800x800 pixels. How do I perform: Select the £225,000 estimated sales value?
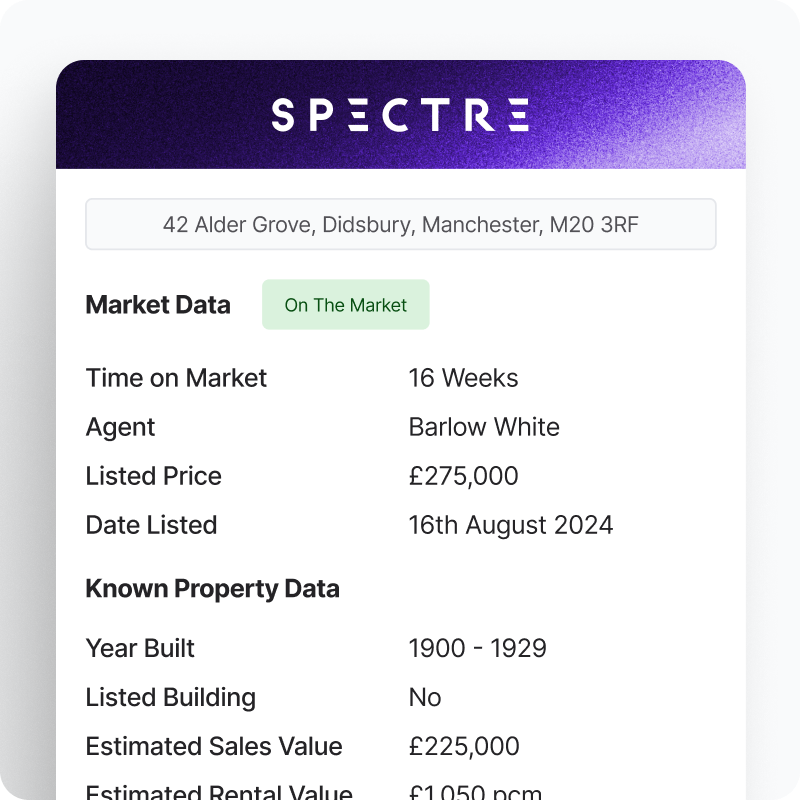pos(464,746)
